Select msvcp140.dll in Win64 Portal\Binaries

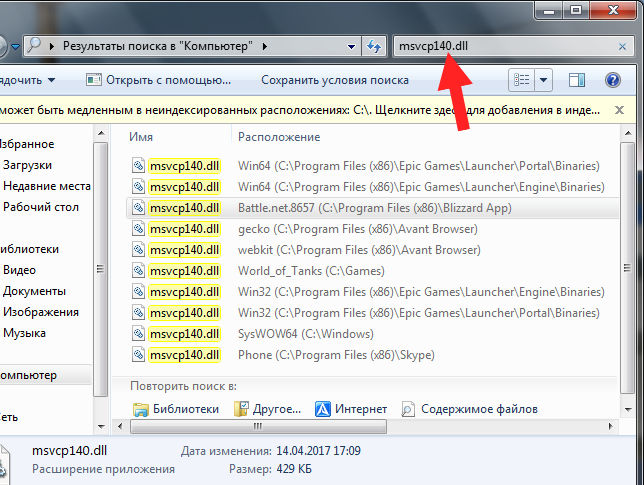(x=184, y=166)
